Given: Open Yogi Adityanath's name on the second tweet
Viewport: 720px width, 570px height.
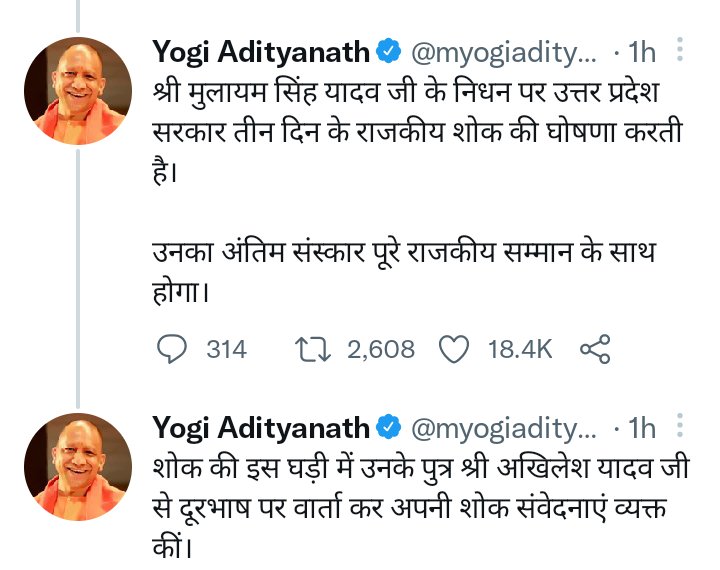Looking at the screenshot, I should [x=260, y=429].
